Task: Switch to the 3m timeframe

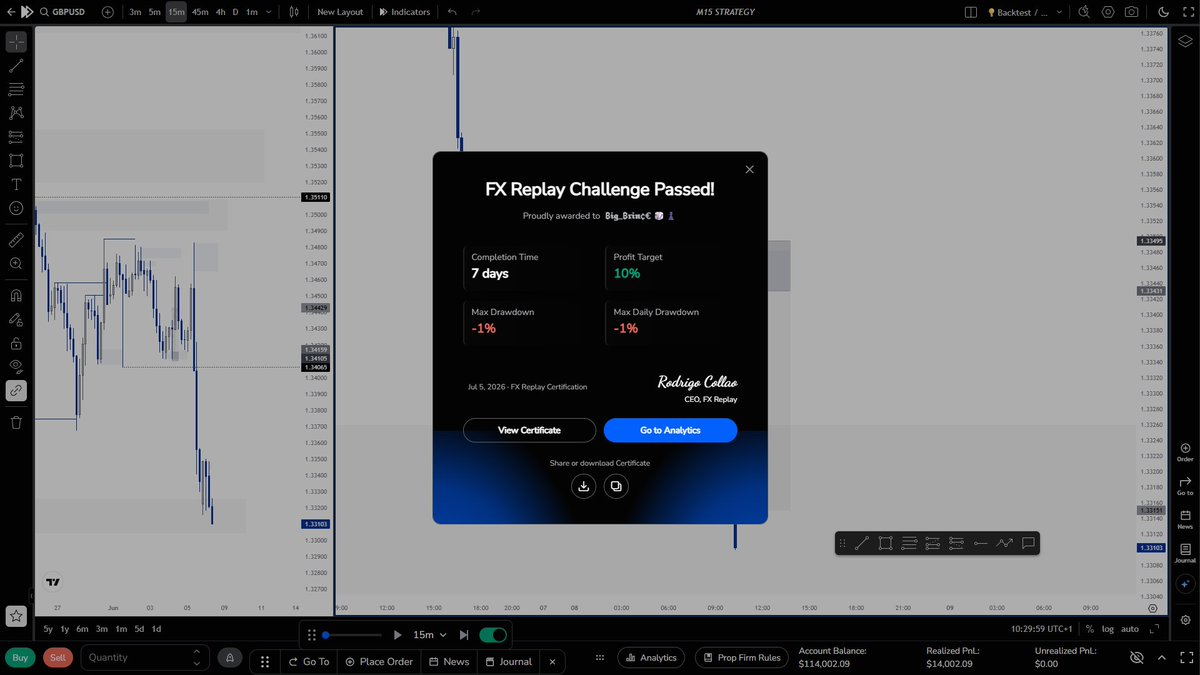Action: tap(135, 12)
